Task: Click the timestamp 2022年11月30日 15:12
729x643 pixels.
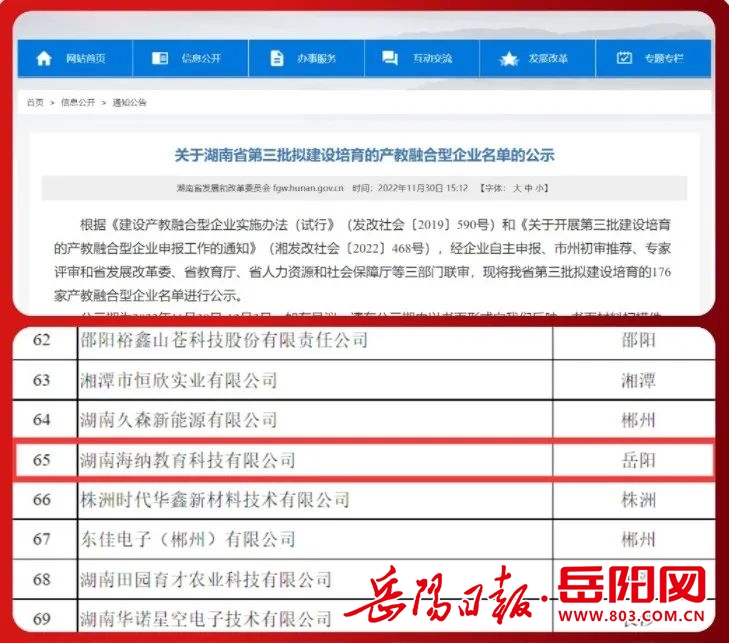Action: coord(423,188)
